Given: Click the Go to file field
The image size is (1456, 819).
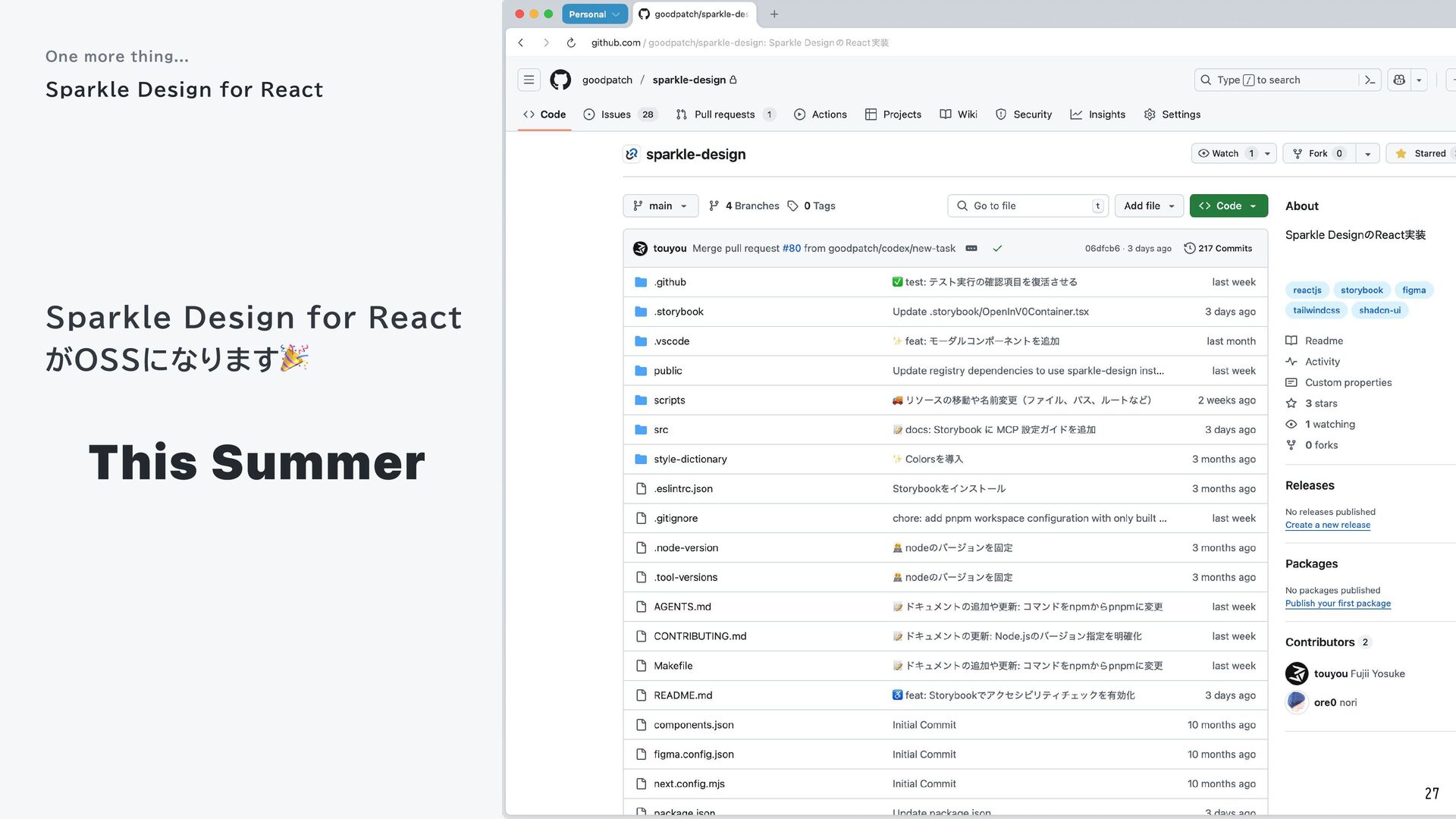Looking at the screenshot, I should coord(1028,206).
